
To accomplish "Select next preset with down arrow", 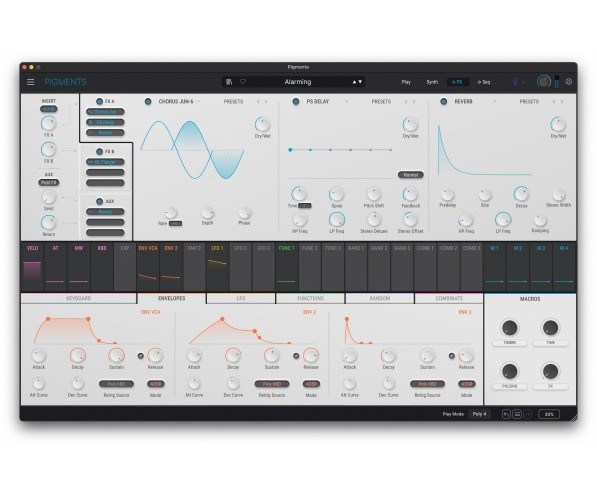I will (360, 82).
